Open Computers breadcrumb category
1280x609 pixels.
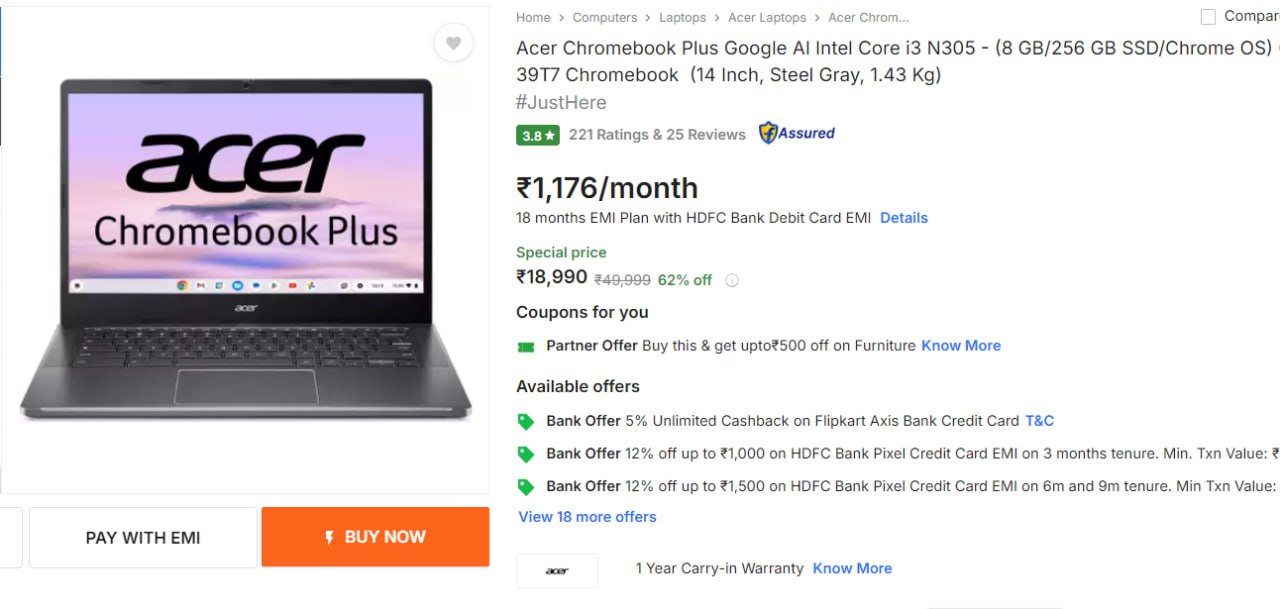click(604, 17)
